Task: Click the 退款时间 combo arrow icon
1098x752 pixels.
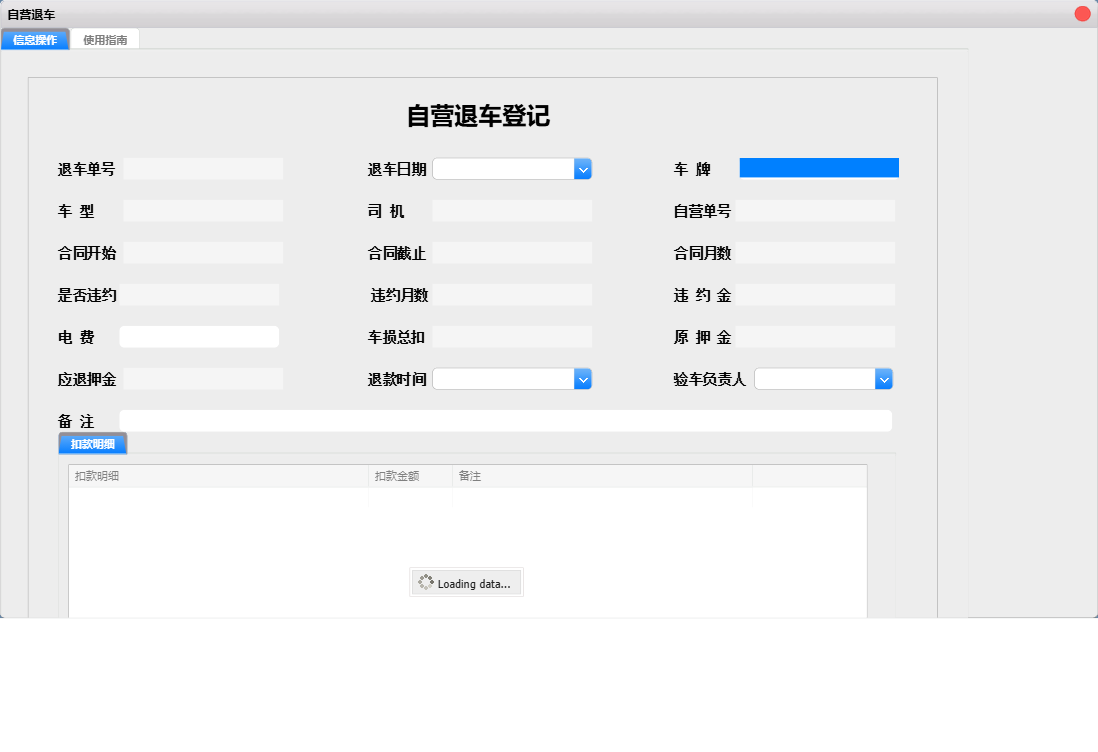Action: (583, 378)
